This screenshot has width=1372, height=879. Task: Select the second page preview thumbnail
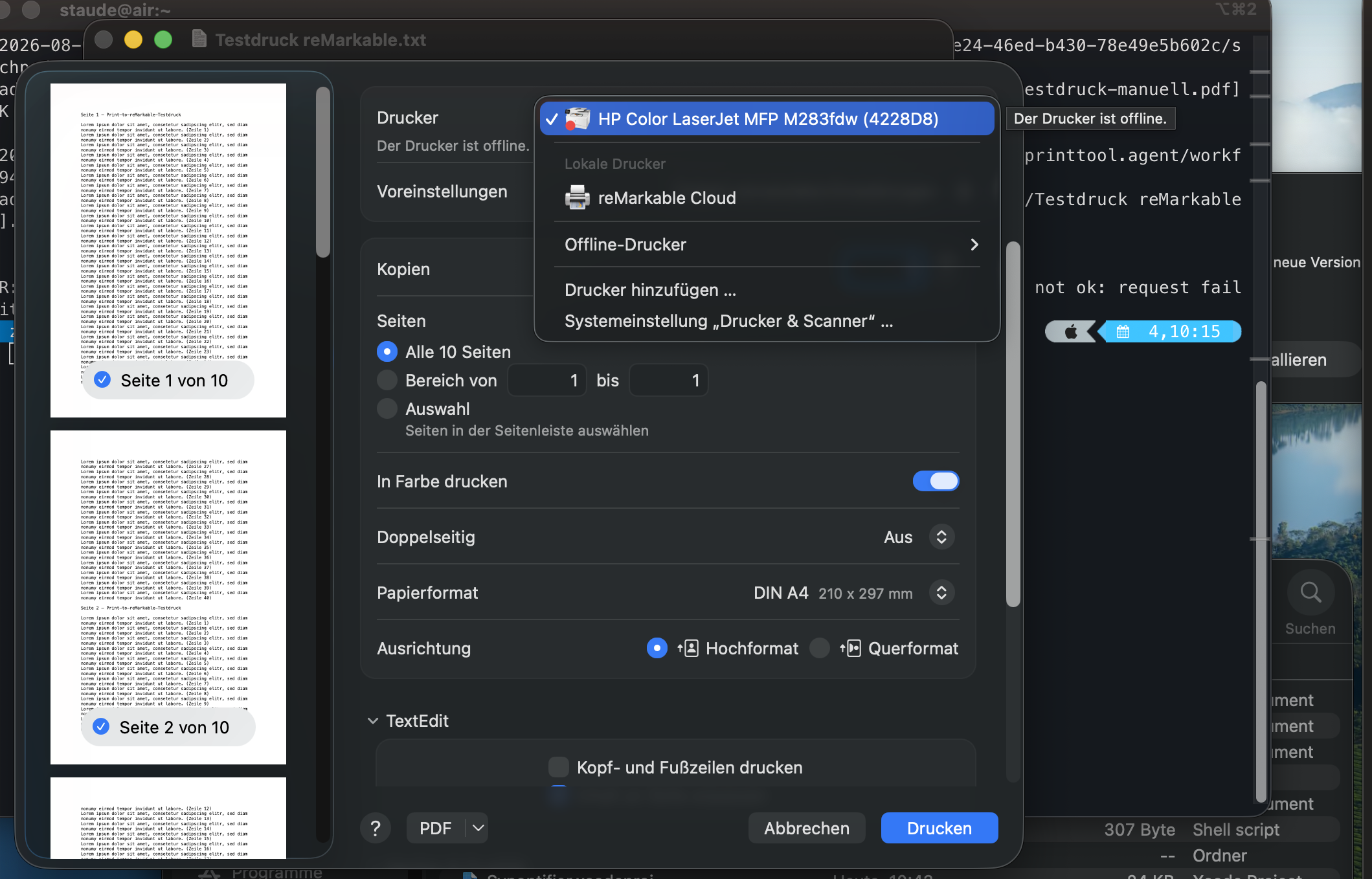168,597
